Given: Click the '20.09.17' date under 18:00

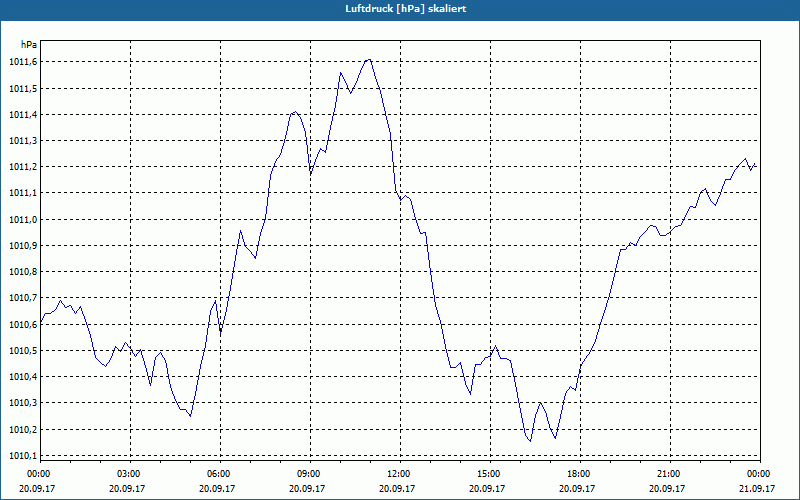Looking at the screenshot, I should click(578, 488).
